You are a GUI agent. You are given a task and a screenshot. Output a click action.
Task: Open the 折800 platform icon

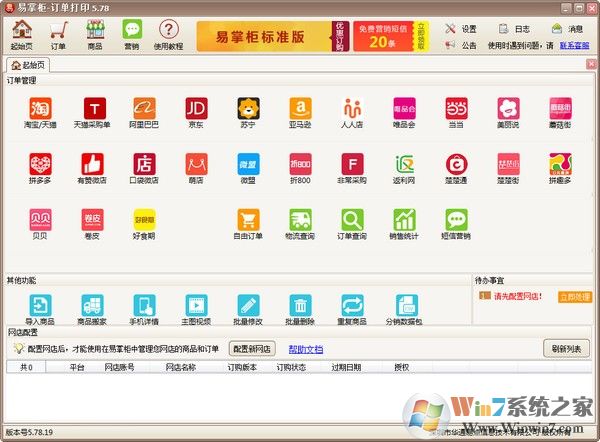(x=300, y=165)
